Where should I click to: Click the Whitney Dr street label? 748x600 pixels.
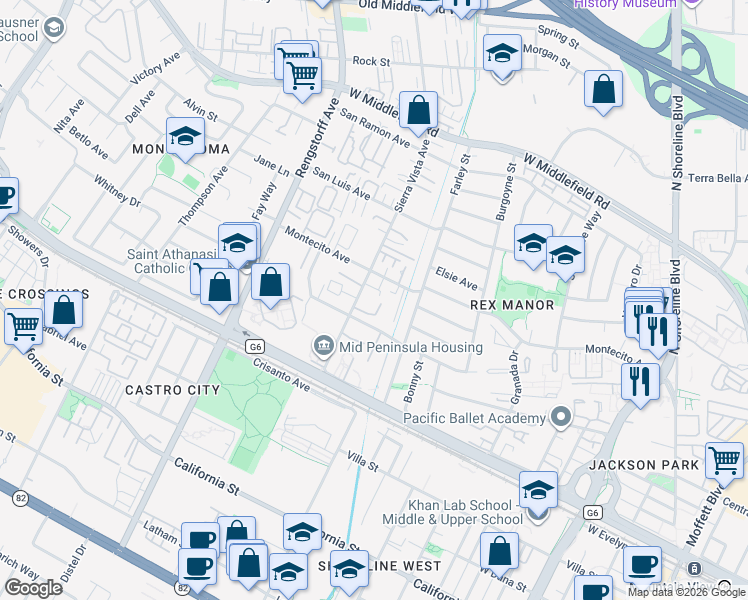coord(117,191)
